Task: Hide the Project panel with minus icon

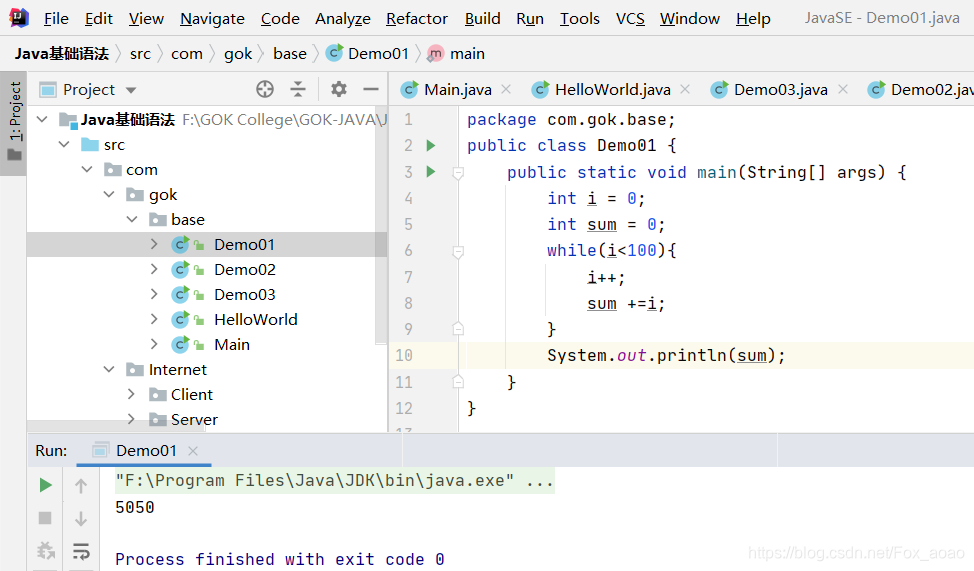Action: click(371, 89)
